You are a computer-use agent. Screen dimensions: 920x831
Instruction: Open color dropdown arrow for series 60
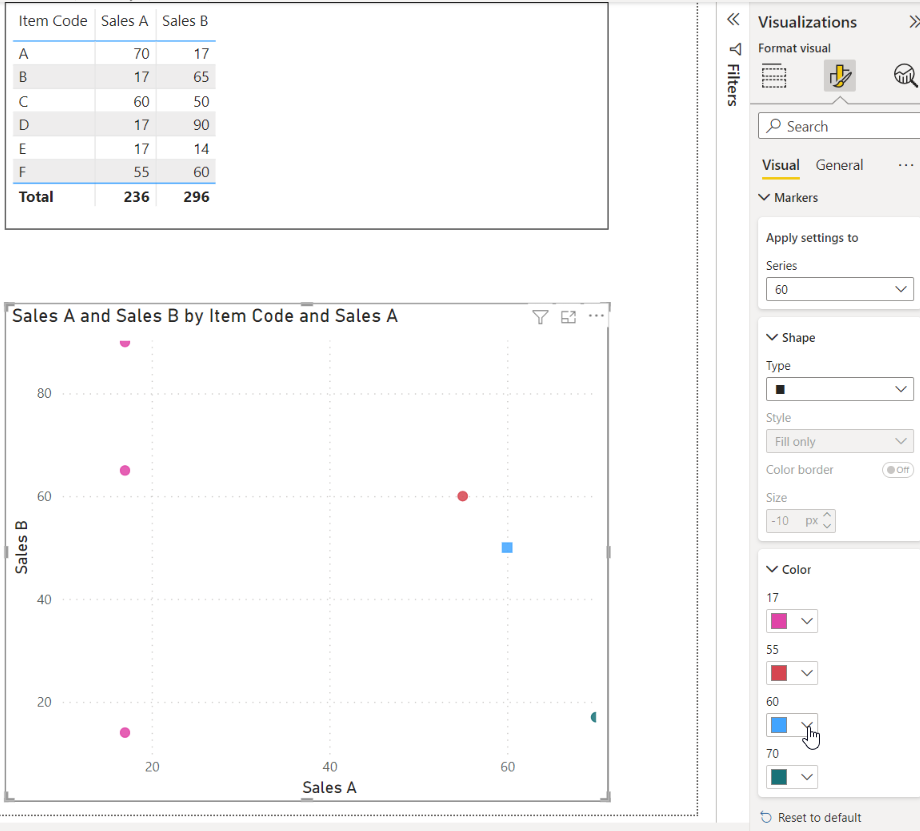tap(807, 725)
